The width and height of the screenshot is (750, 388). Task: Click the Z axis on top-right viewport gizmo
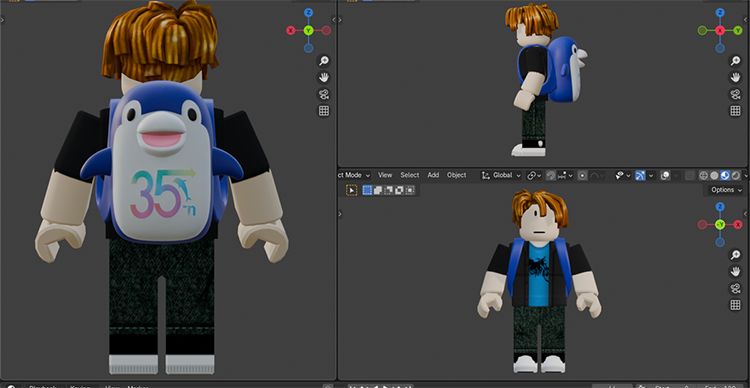point(720,13)
